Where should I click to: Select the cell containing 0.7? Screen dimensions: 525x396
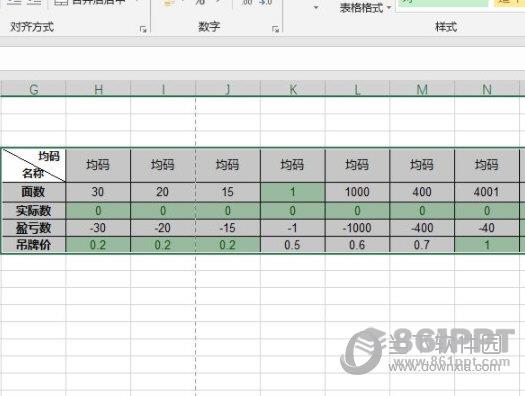(x=422, y=245)
